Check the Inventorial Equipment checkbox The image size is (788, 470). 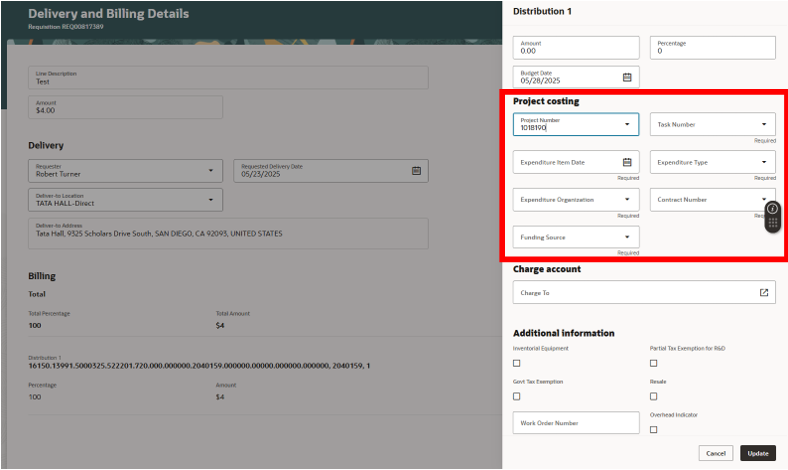click(517, 363)
